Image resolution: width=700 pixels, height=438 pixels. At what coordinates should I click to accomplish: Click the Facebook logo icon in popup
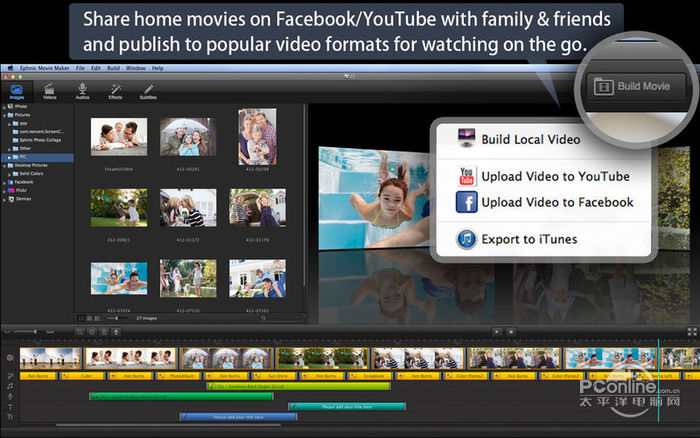(467, 202)
